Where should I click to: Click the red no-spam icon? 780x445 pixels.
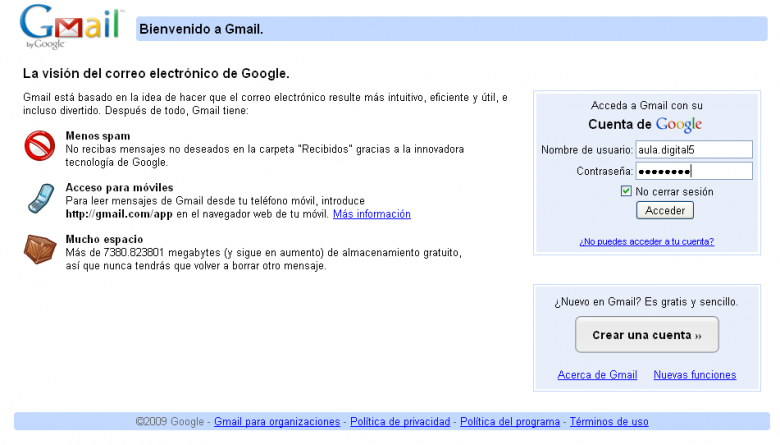pyautogui.click(x=40, y=146)
